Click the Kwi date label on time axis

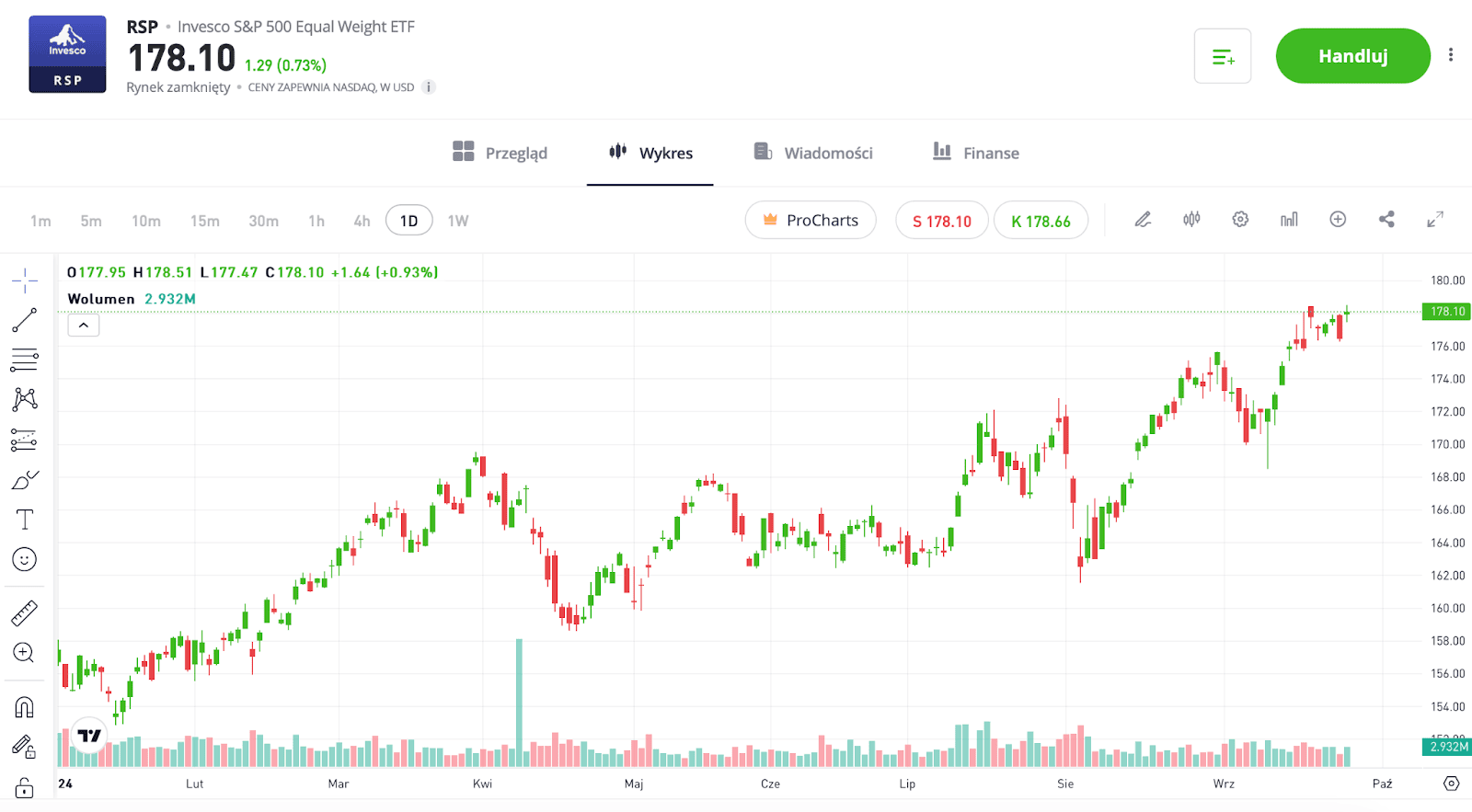point(482,783)
